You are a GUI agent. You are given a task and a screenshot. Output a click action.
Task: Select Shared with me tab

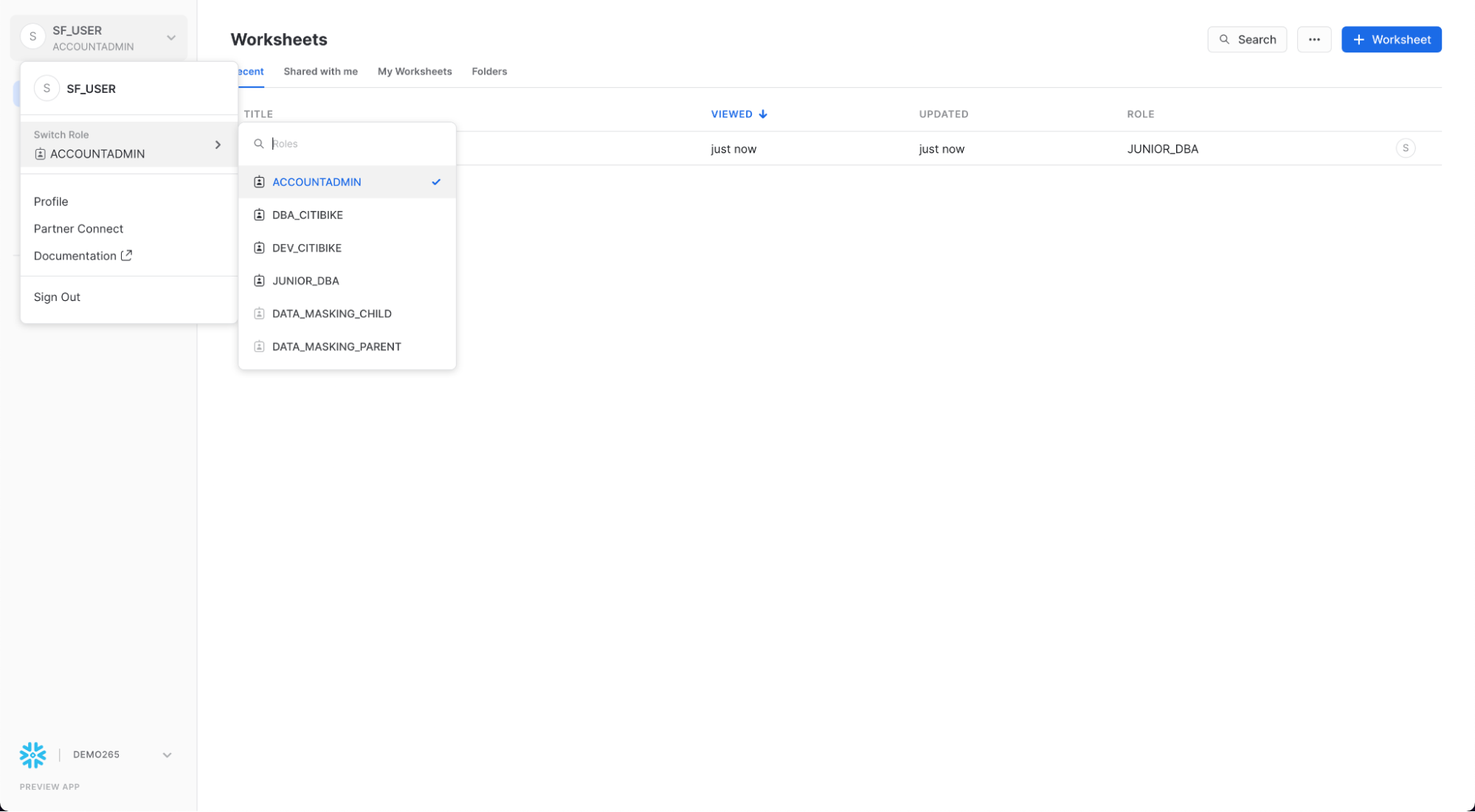tap(320, 71)
